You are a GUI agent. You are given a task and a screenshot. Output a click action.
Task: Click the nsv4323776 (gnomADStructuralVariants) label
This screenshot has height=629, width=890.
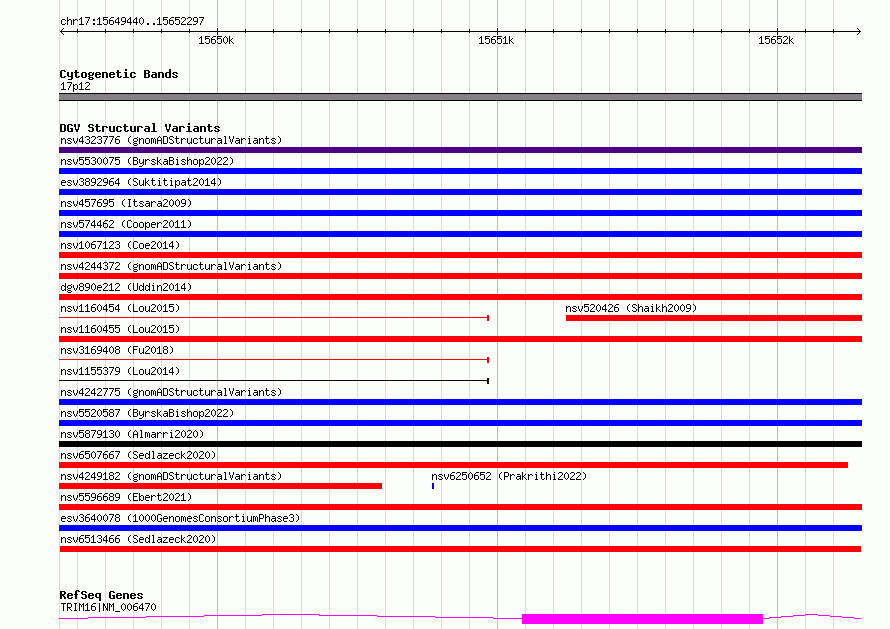point(171,140)
